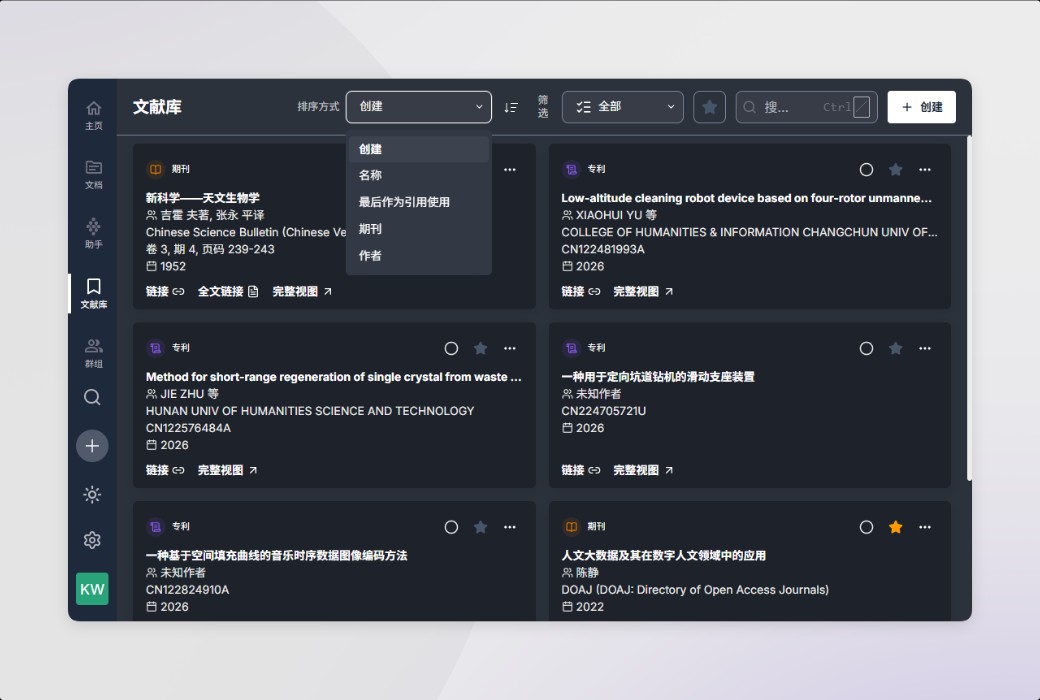Click the 期刊 type icon on 人文大数据 card
Viewport: 1040px width, 700px height.
pyautogui.click(x=571, y=527)
